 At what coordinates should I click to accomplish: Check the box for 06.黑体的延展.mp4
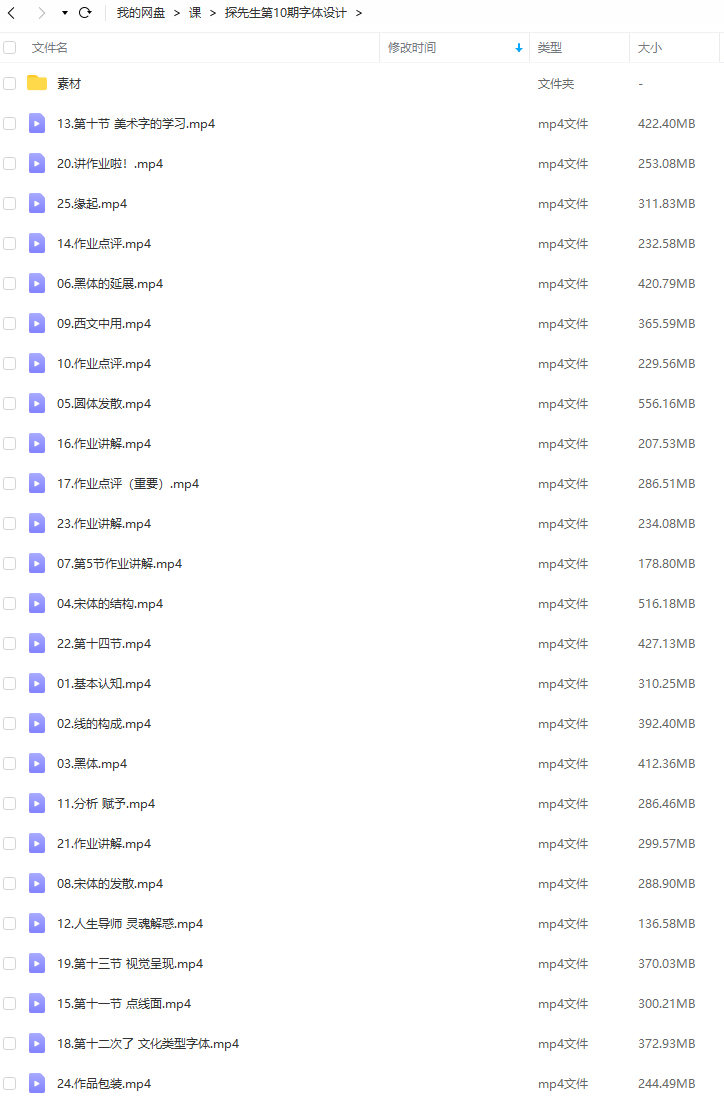point(10,284)
